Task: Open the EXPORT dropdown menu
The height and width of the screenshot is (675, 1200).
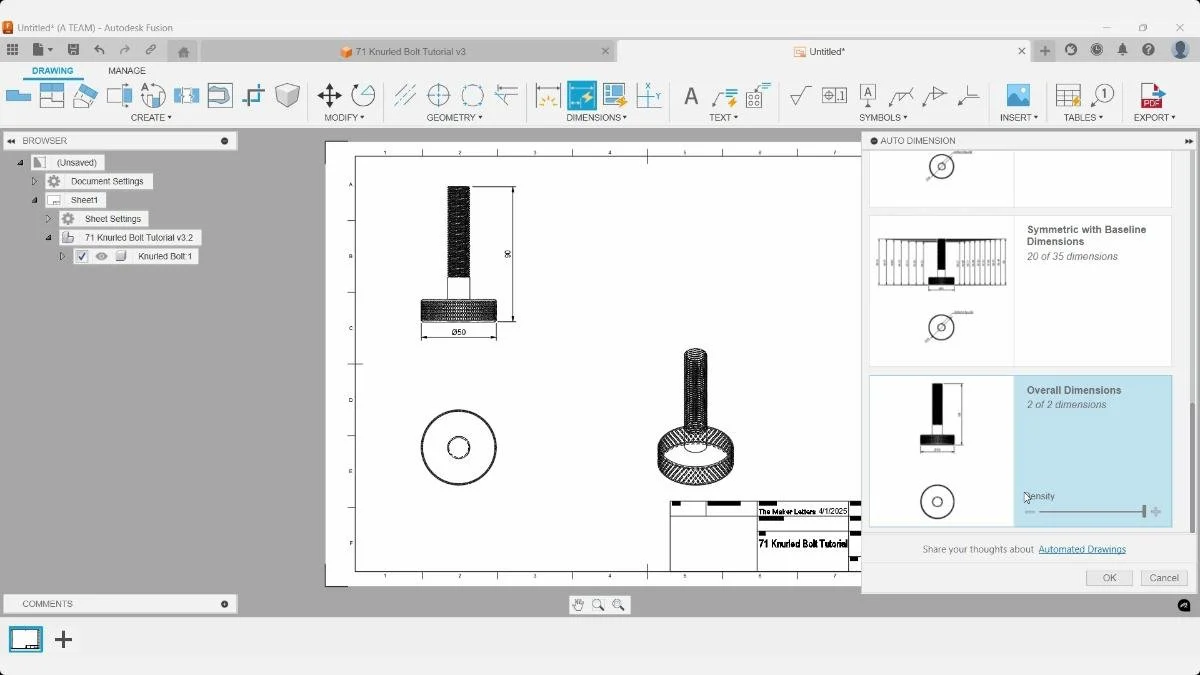Action: click(x=1154, y=118)
